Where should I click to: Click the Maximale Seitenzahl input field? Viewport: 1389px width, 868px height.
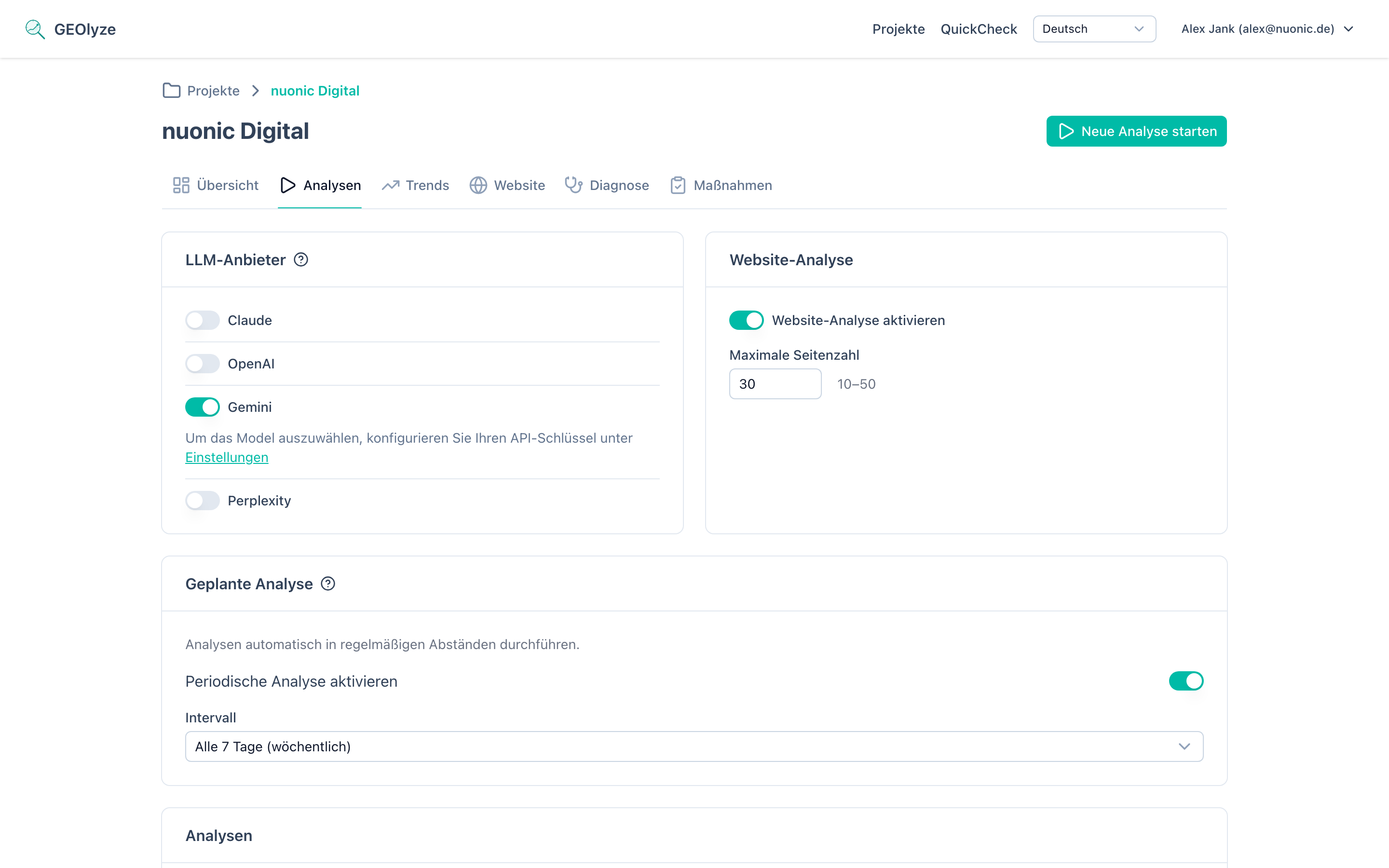point(775,383)
